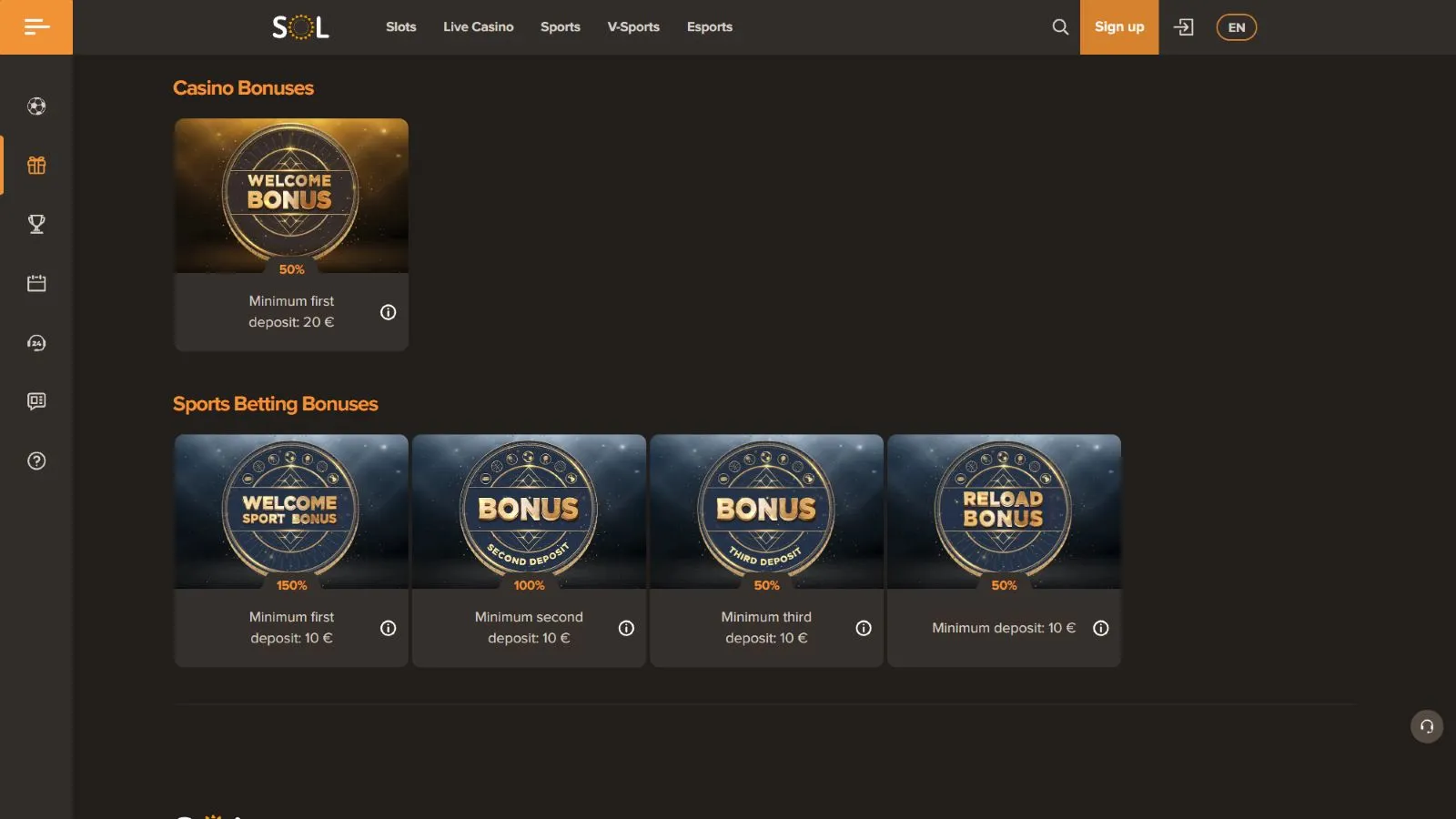Open the floating headset support button

(1426, 726)
